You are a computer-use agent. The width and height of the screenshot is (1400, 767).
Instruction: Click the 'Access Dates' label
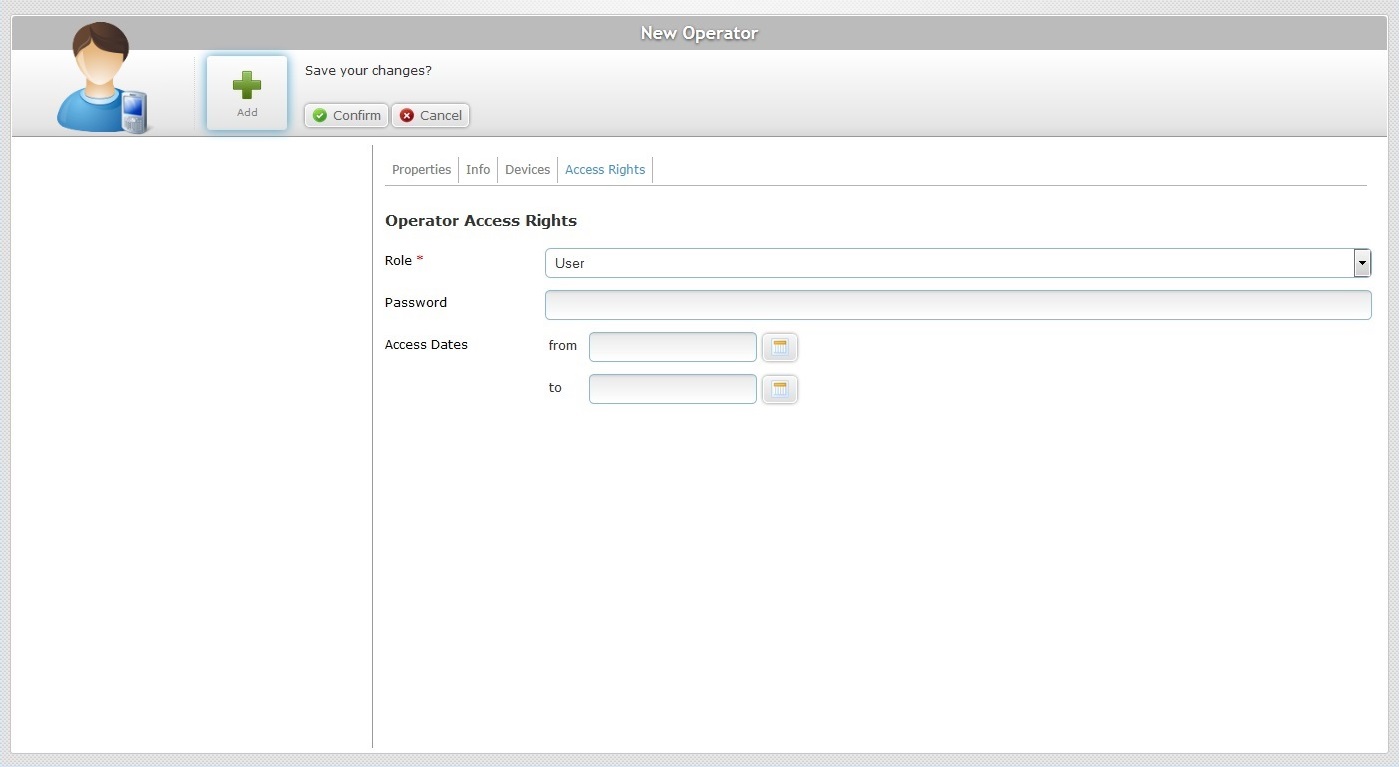(426, 345)
